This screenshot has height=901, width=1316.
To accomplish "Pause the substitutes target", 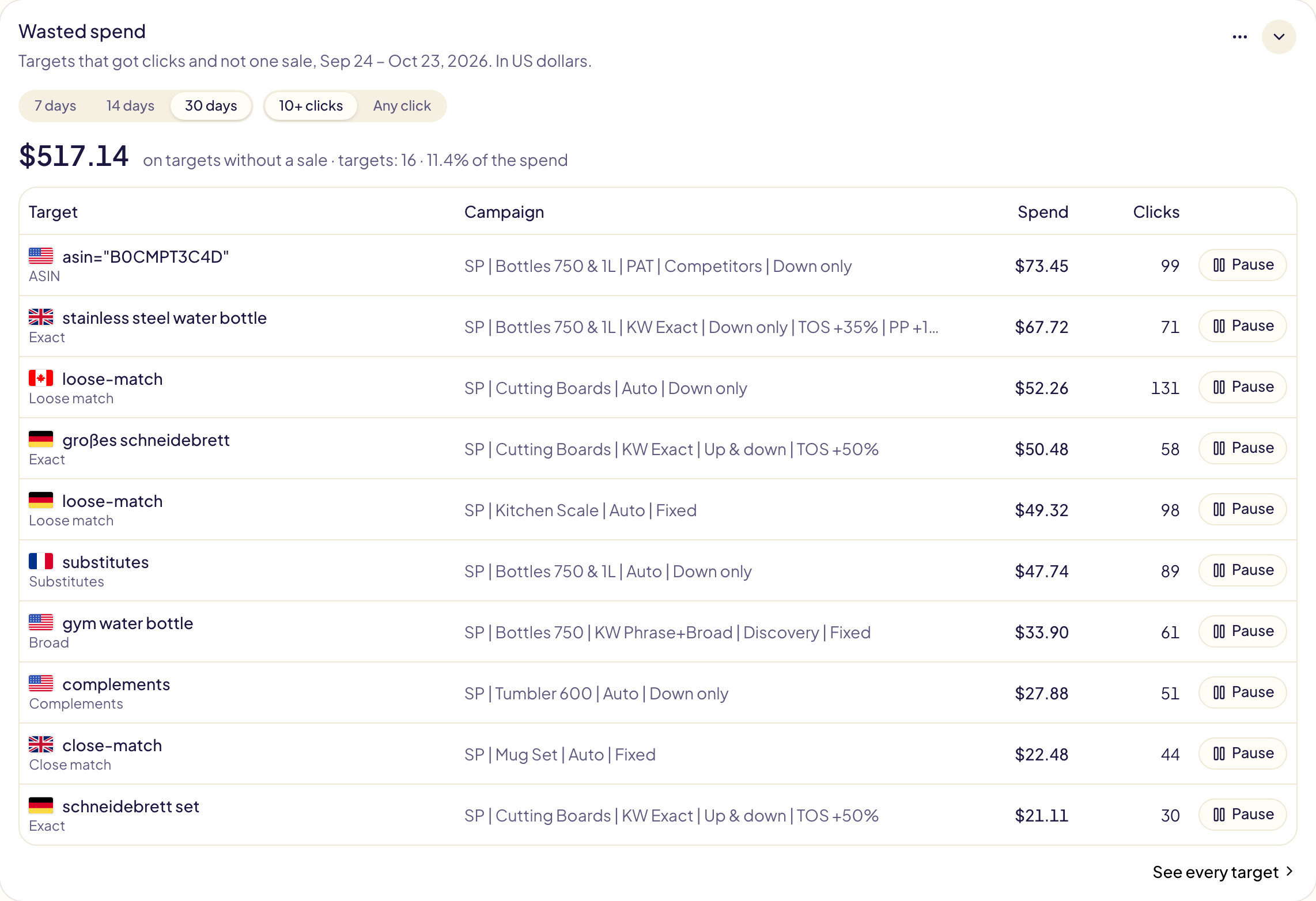I will [x=1243, y=570].
